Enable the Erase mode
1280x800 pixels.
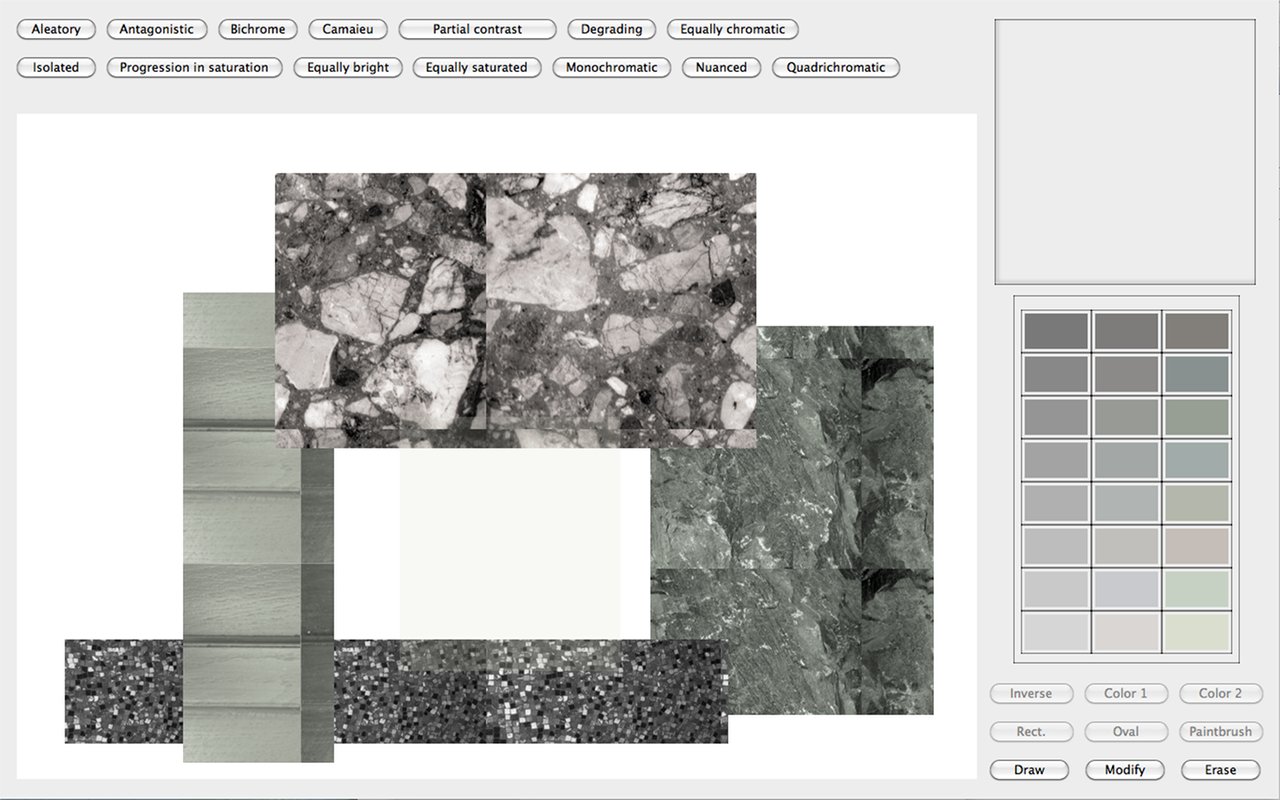(x=1220, y=769)
